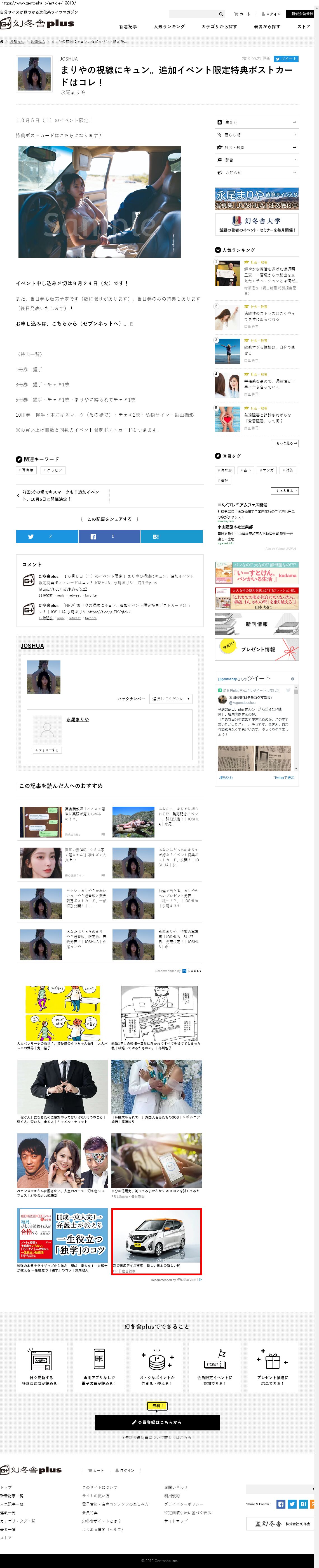Click the NEW daily updates feature icon

click(41, 1359)
